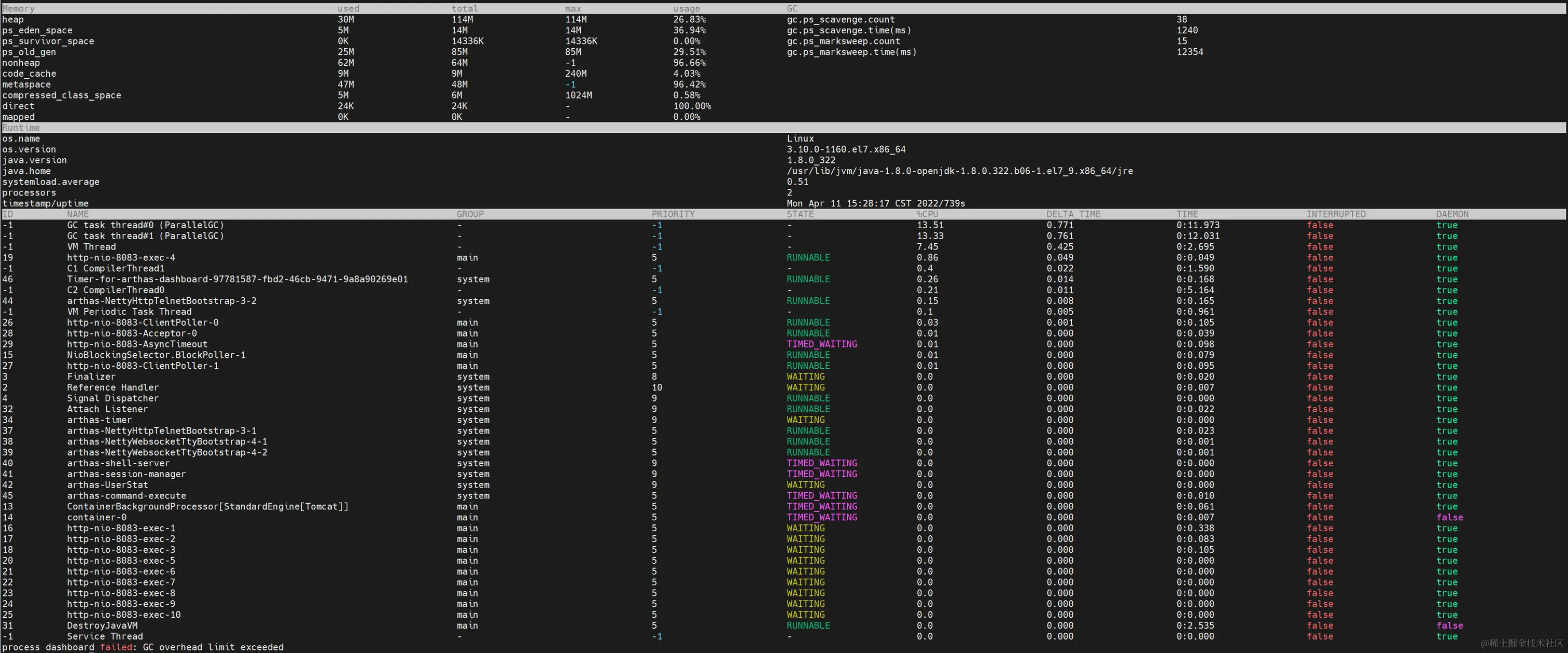
Task: Select thread 'http-nio-8083-exec-10'
Action: (x=123, y=615)
